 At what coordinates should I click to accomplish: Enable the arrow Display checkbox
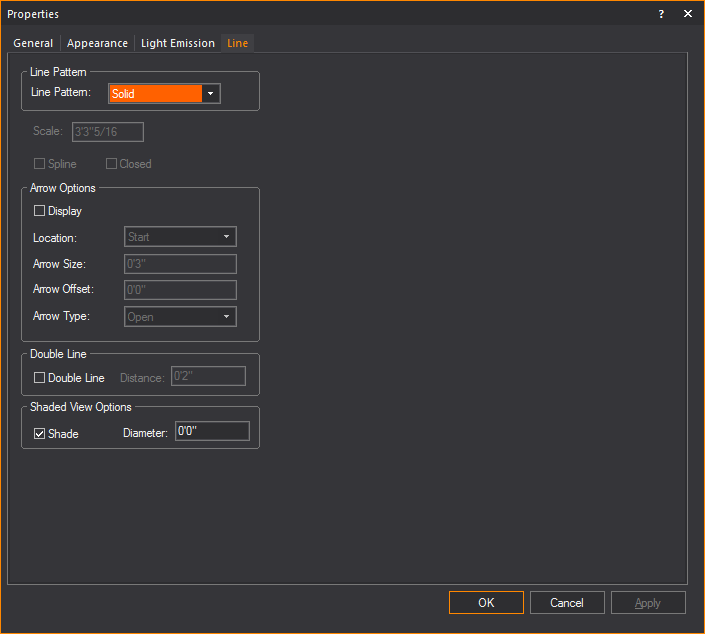pos(40,211)
